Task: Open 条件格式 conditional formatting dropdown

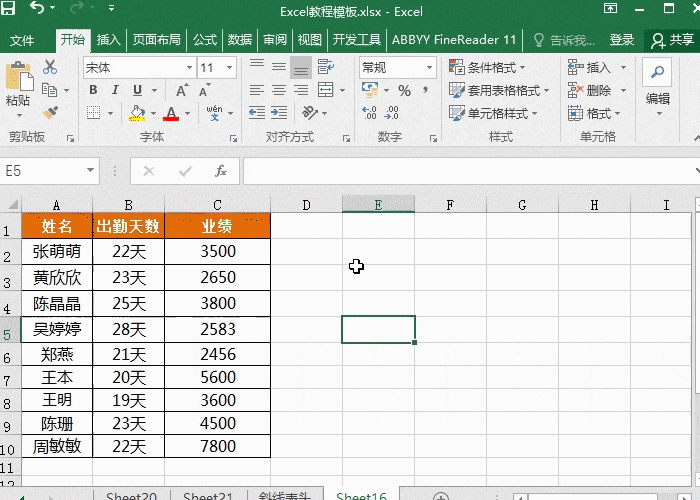Action: 487,67
